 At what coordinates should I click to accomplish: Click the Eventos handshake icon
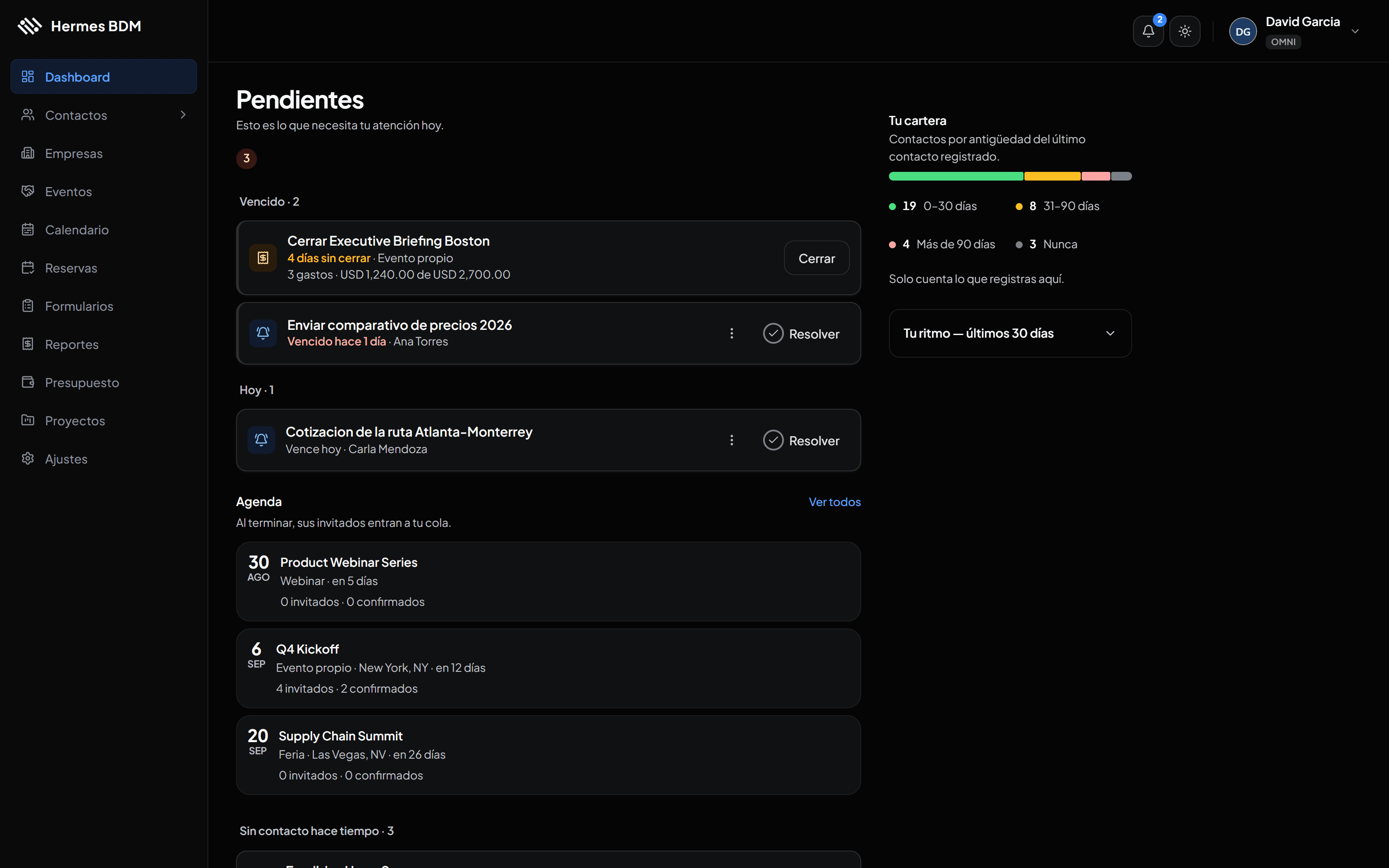click(x=27, y=191)
